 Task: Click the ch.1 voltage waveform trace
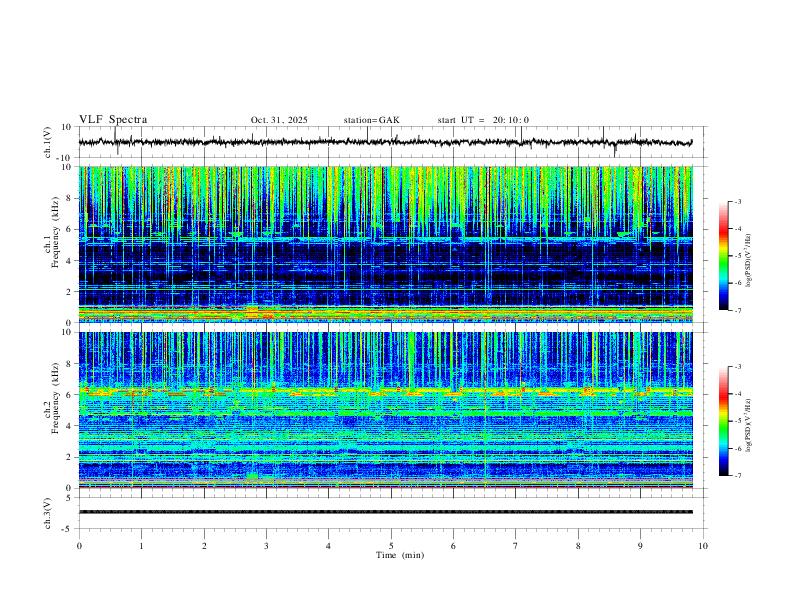[x=385, y=142]
